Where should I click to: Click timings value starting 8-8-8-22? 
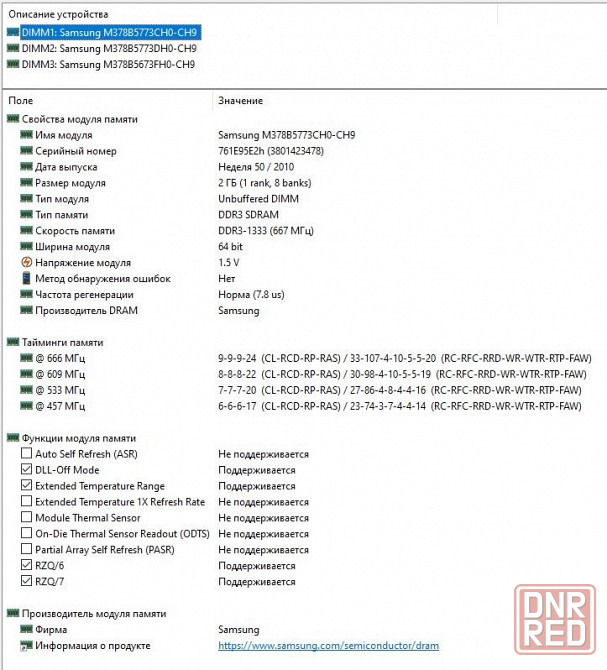pyautogui.click(x=402, y=374)
